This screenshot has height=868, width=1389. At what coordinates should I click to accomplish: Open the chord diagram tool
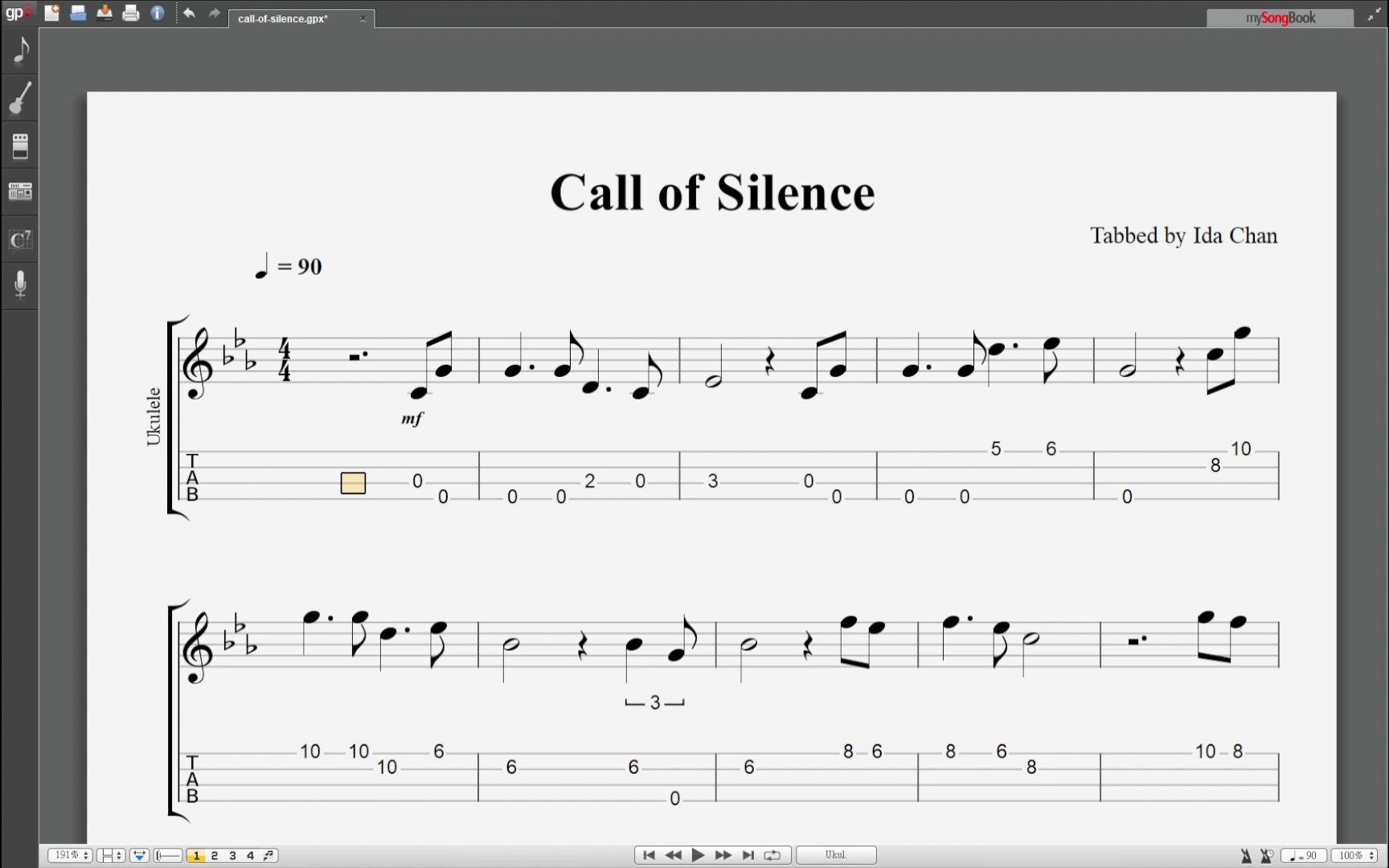coord(20,239)
